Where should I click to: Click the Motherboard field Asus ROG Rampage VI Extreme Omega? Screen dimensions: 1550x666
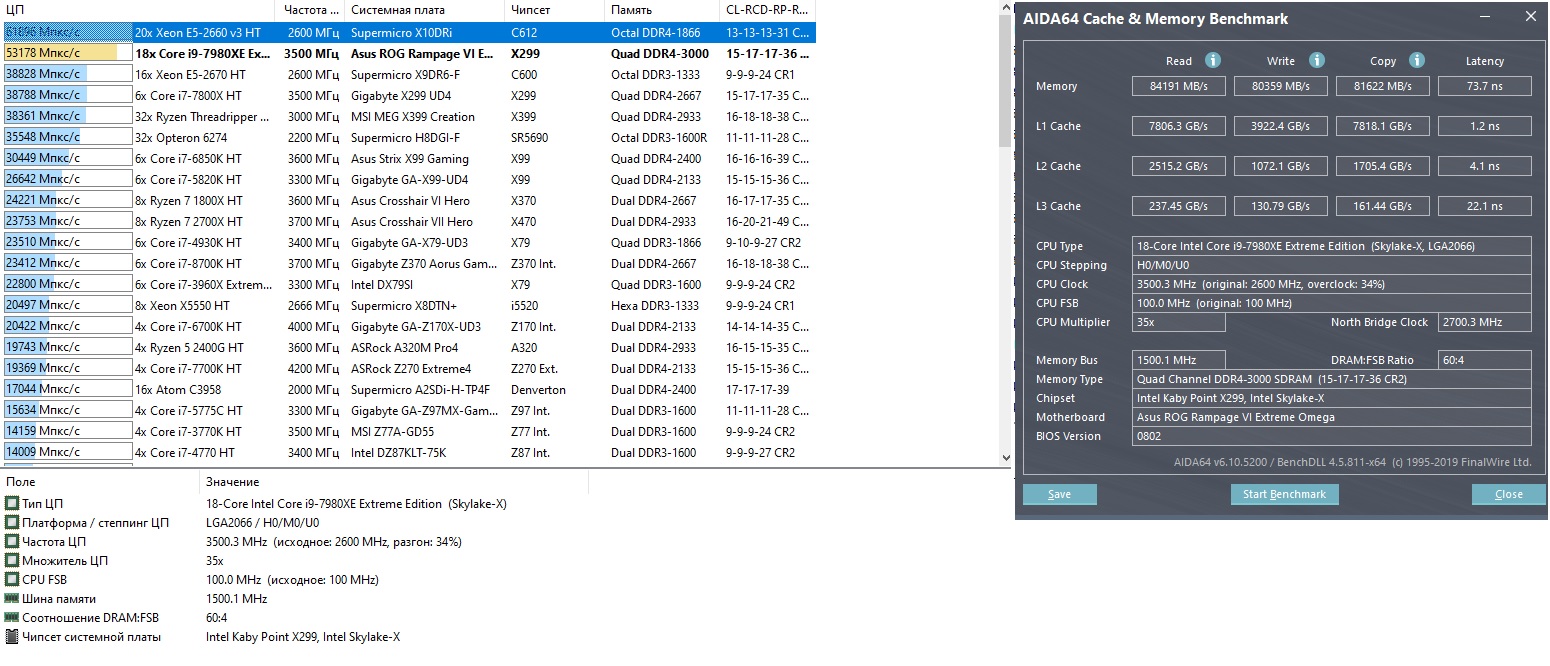click(1332, 417)
